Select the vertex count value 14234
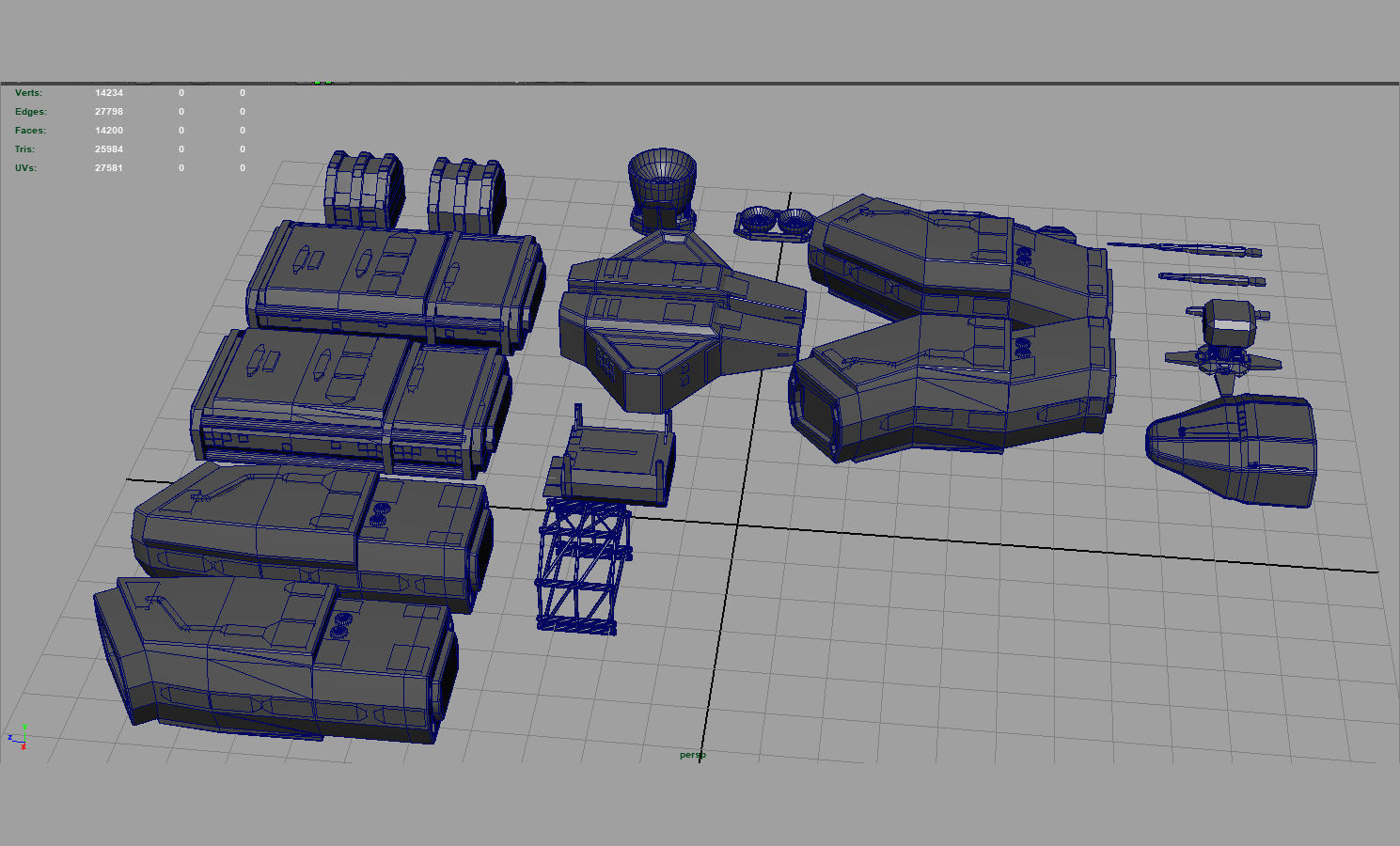The image size is (1400, 846). 109,93
